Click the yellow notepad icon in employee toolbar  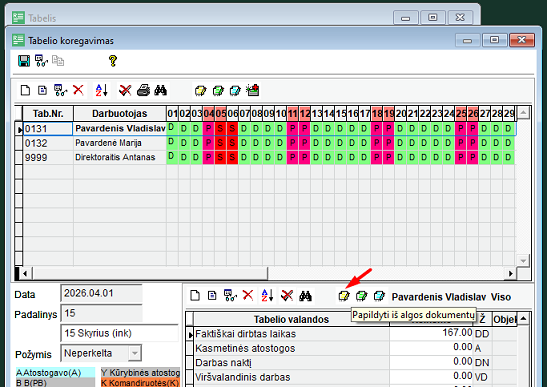[x=200, y=91]
